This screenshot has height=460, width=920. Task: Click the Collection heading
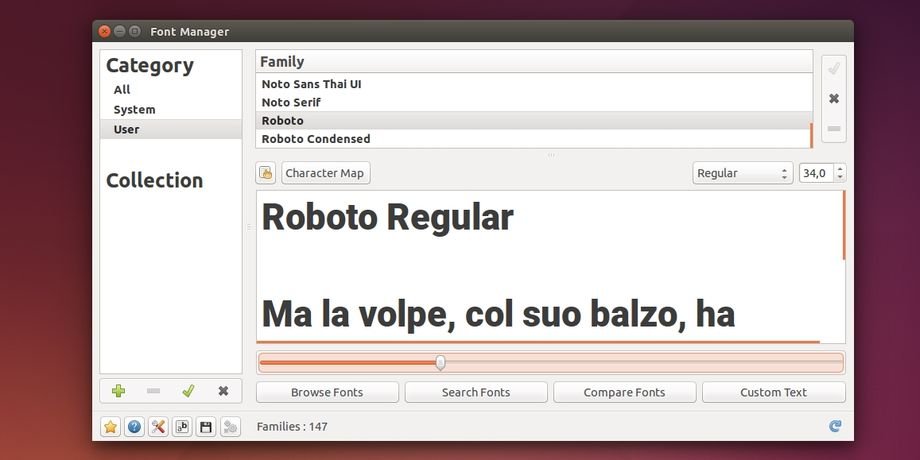pyautogui.click(x=154, y=180)
